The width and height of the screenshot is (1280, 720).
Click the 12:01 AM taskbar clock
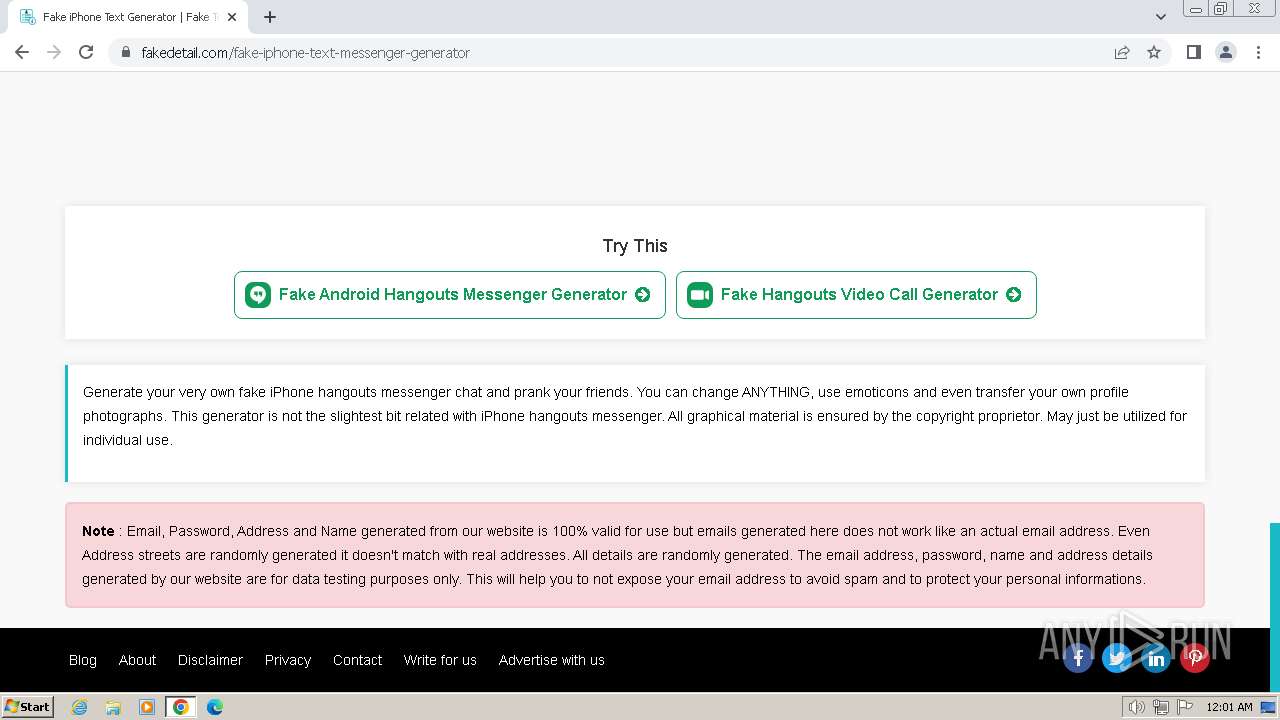pyautogui.click(x=1229, y=707)
